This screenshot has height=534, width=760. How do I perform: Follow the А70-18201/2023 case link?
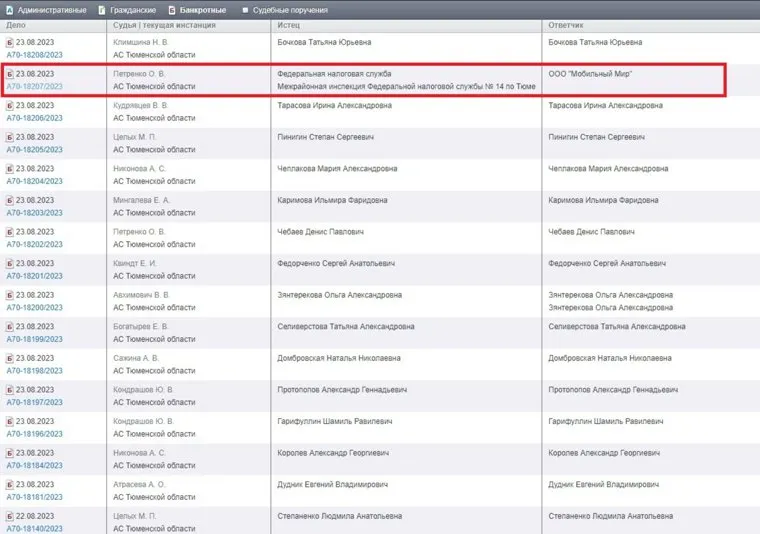tap(35, 276)
